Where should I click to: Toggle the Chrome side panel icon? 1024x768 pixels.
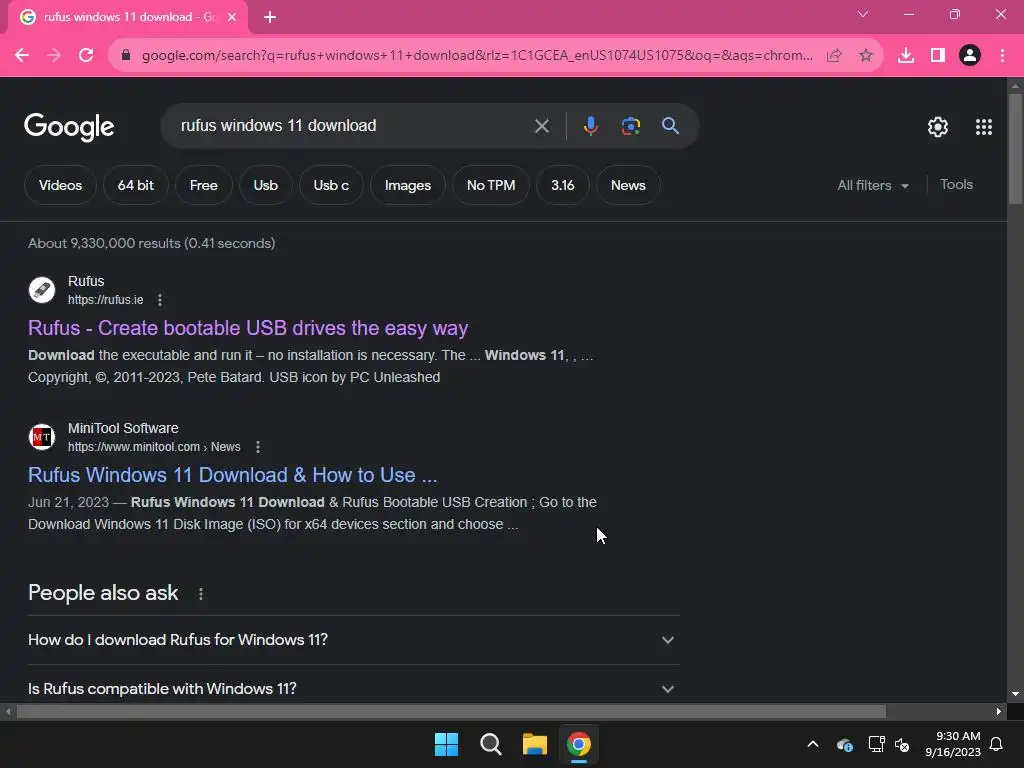pyautogui.click(x=938, y=56)
